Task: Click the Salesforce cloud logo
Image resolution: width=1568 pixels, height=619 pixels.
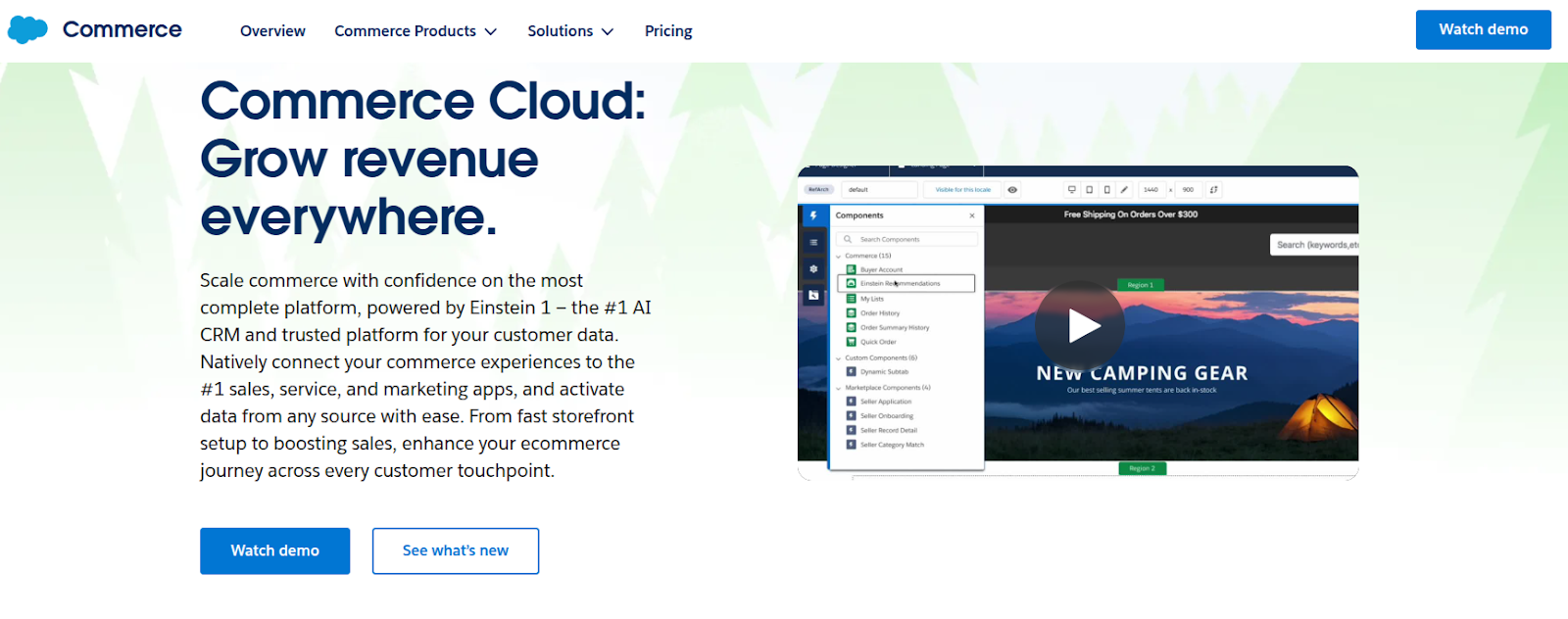Action: 27,29
